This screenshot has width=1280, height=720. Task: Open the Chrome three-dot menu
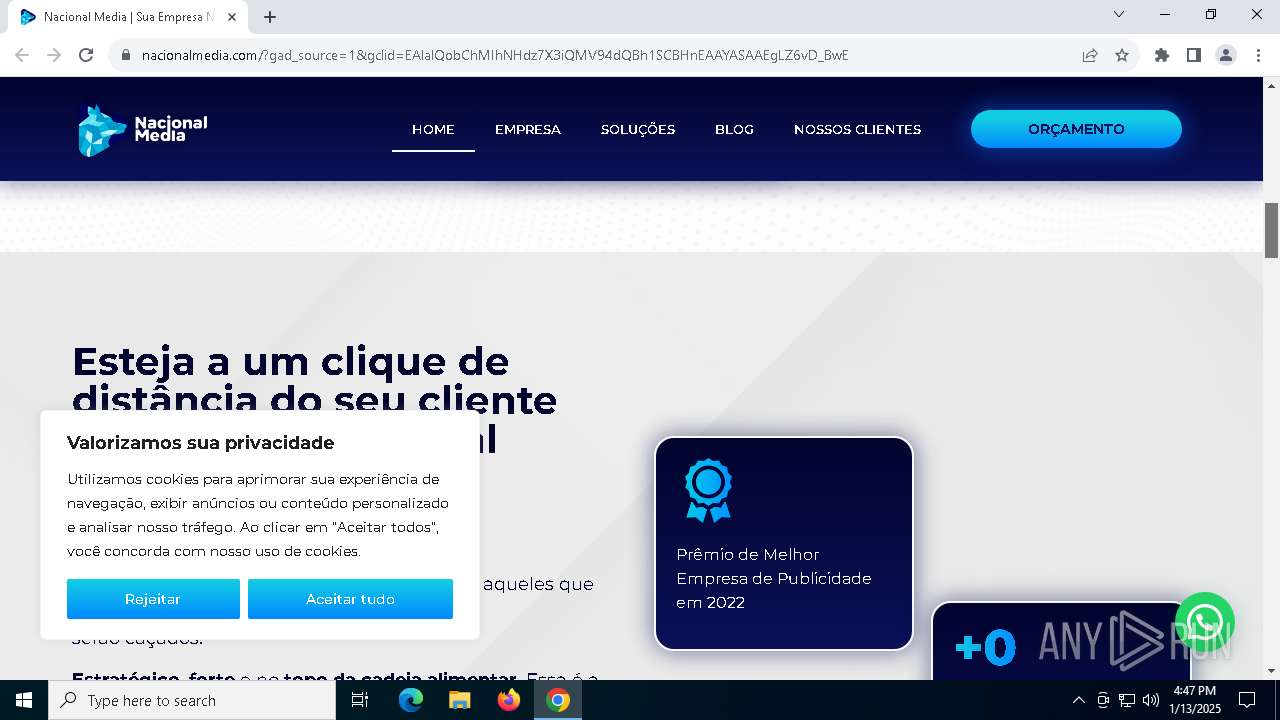(1258, 55)
